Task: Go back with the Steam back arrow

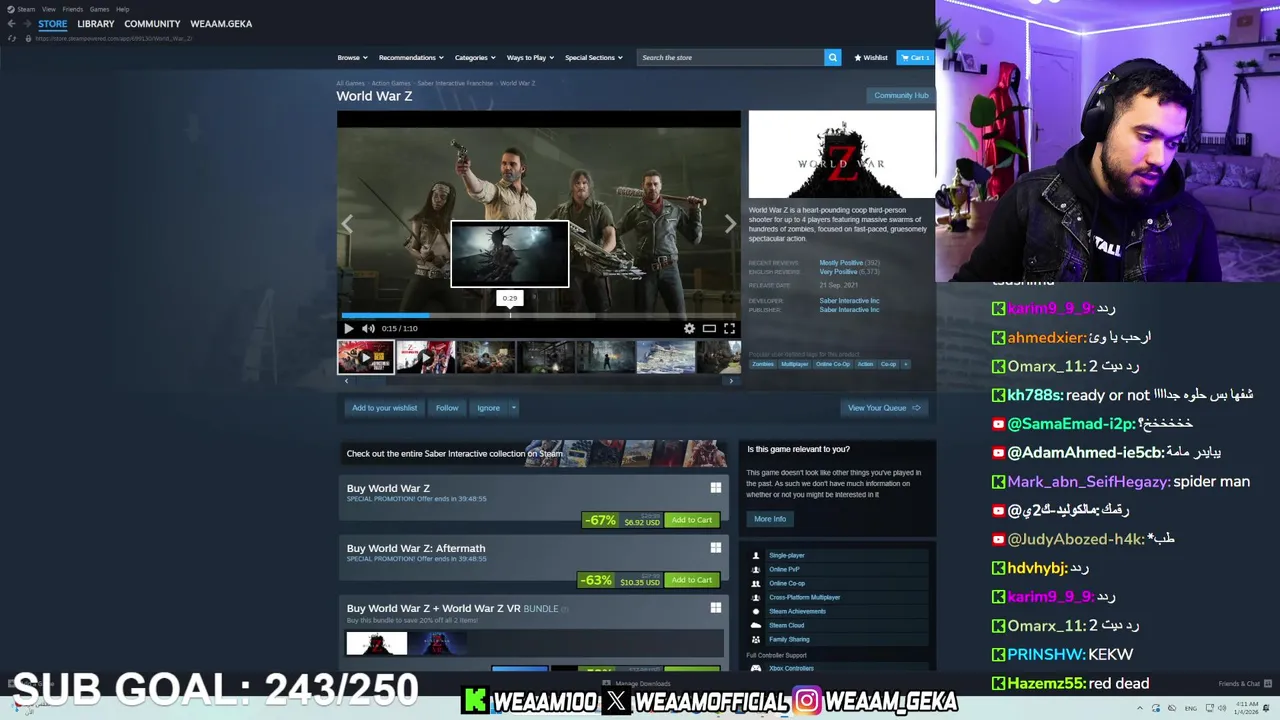Action: (x=11, y=24)
